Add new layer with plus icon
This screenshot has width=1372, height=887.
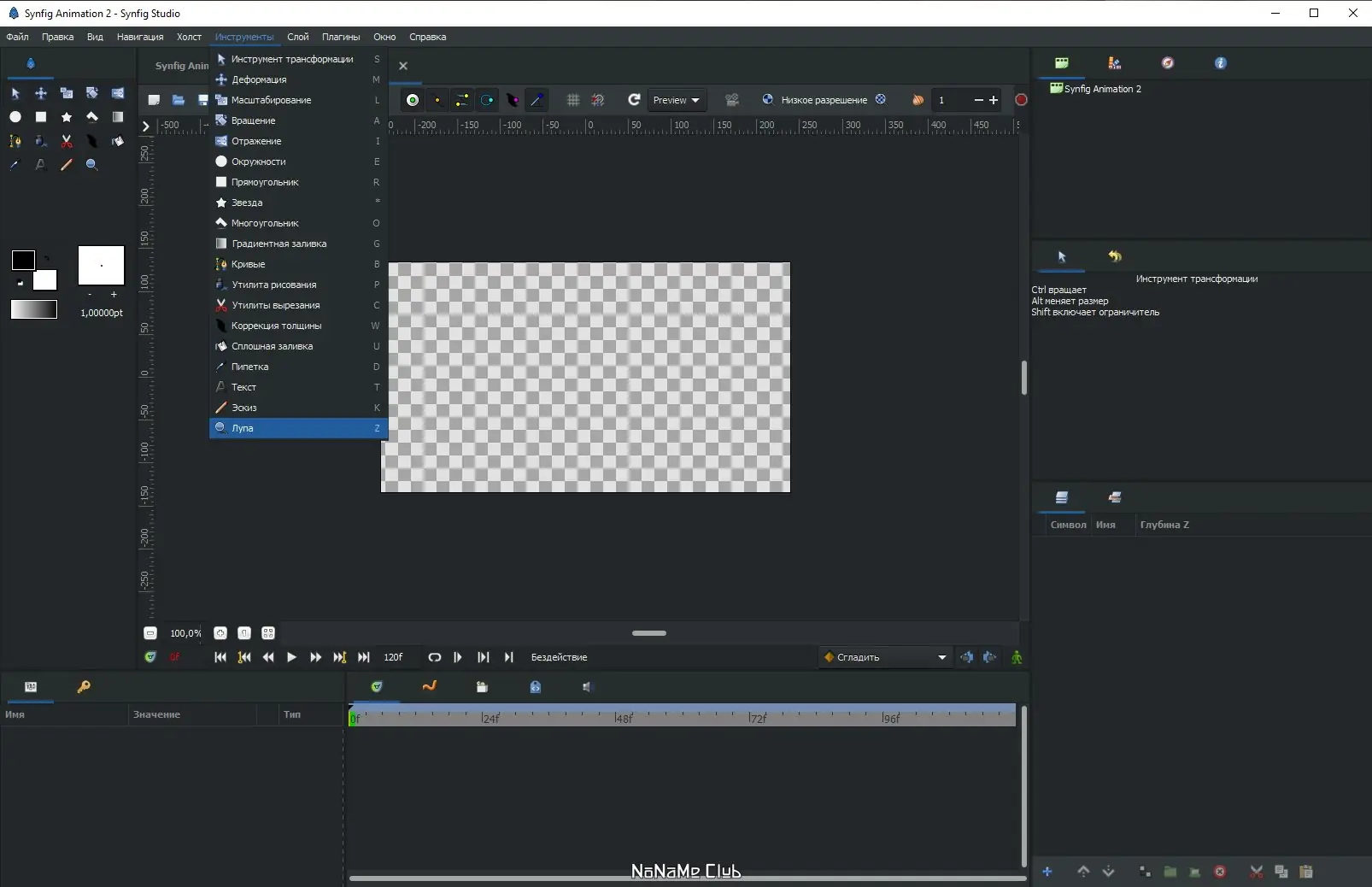[x=1047, y=872]
